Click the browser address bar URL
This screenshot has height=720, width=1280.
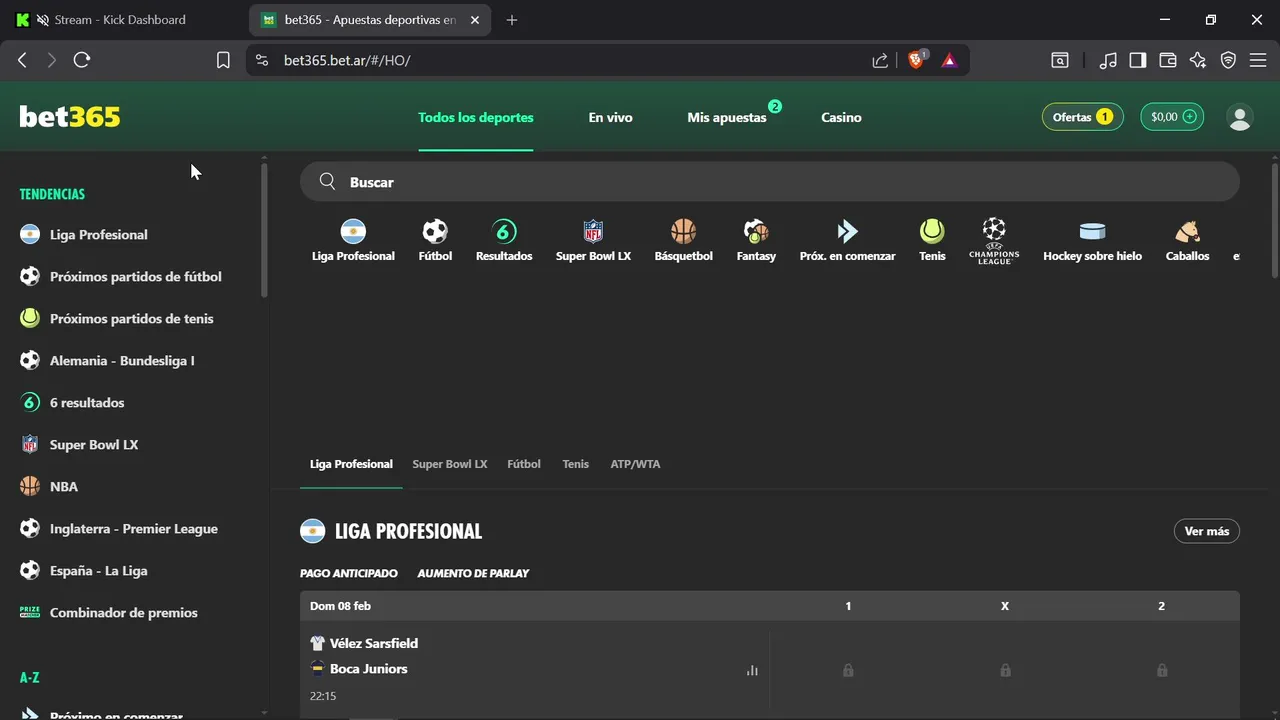(347, 60)
